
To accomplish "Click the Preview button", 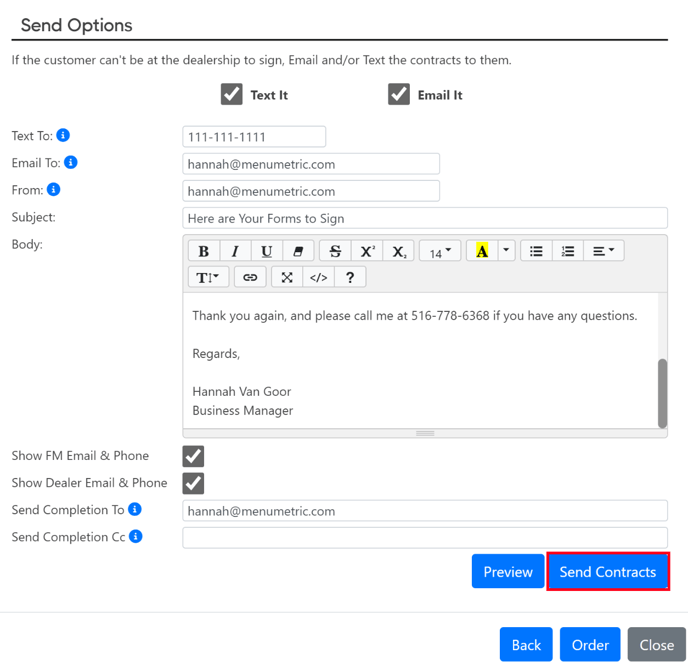I will tap(508, 571).
